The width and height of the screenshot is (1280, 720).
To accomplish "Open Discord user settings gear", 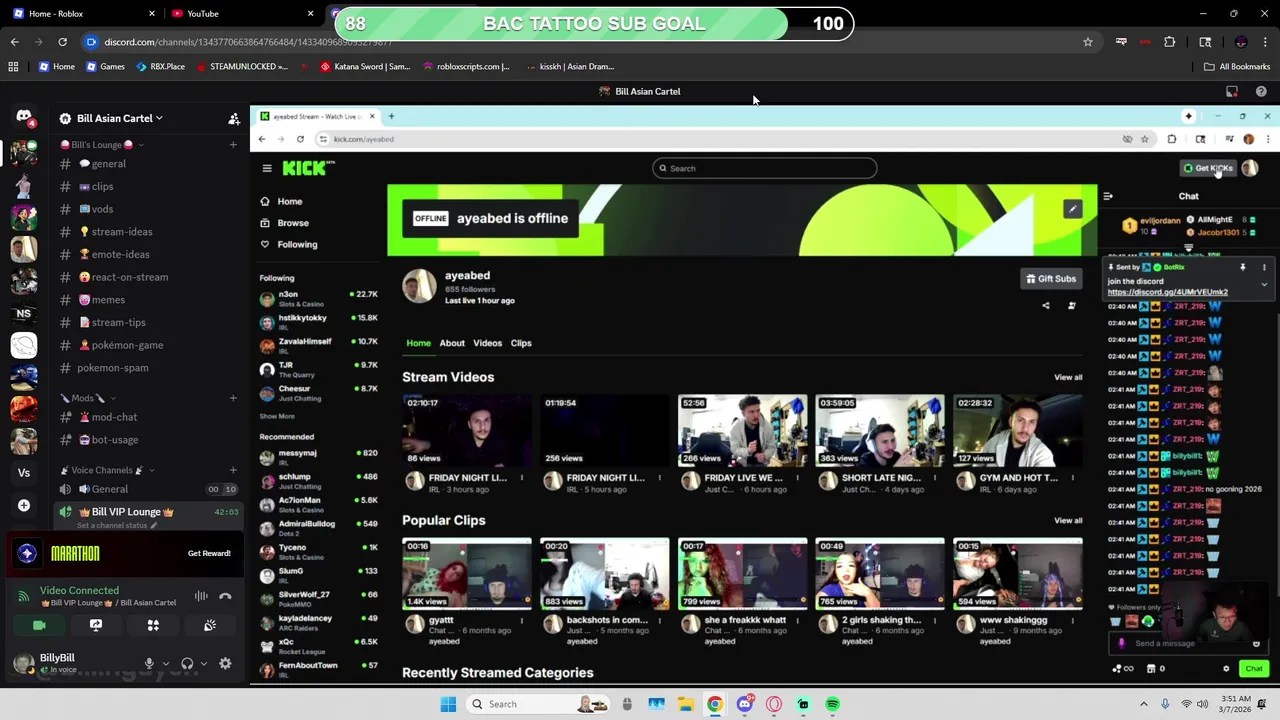I will pos(225,663).
